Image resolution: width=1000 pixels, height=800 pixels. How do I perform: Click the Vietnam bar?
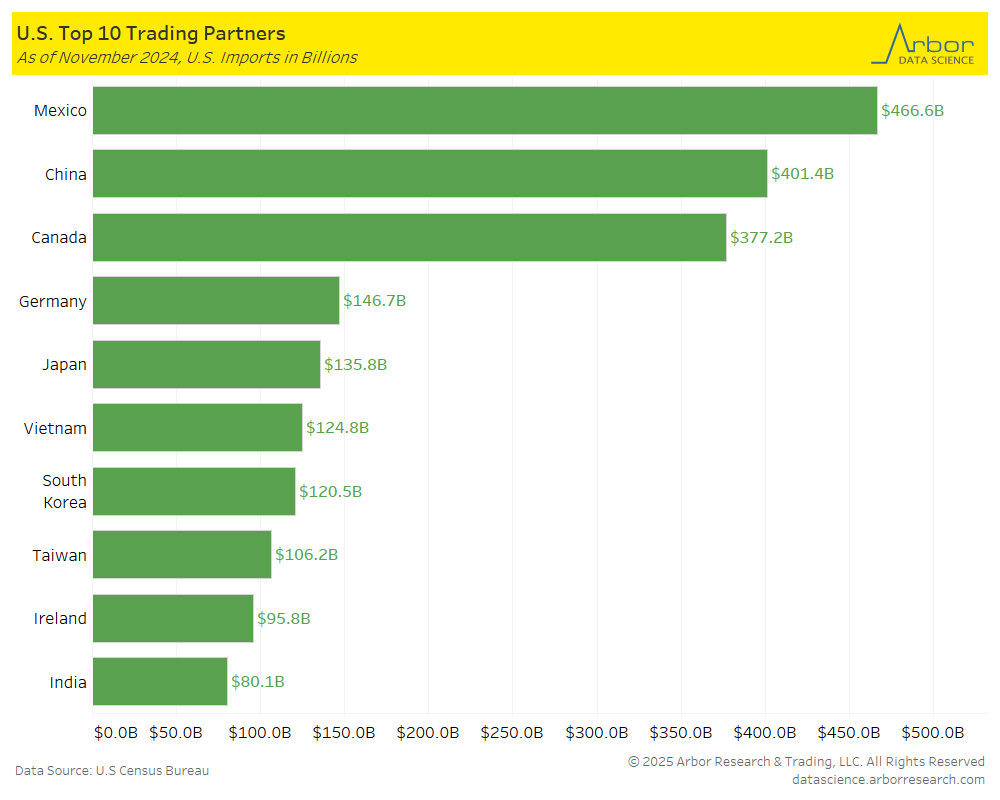(x=198, y=428)
